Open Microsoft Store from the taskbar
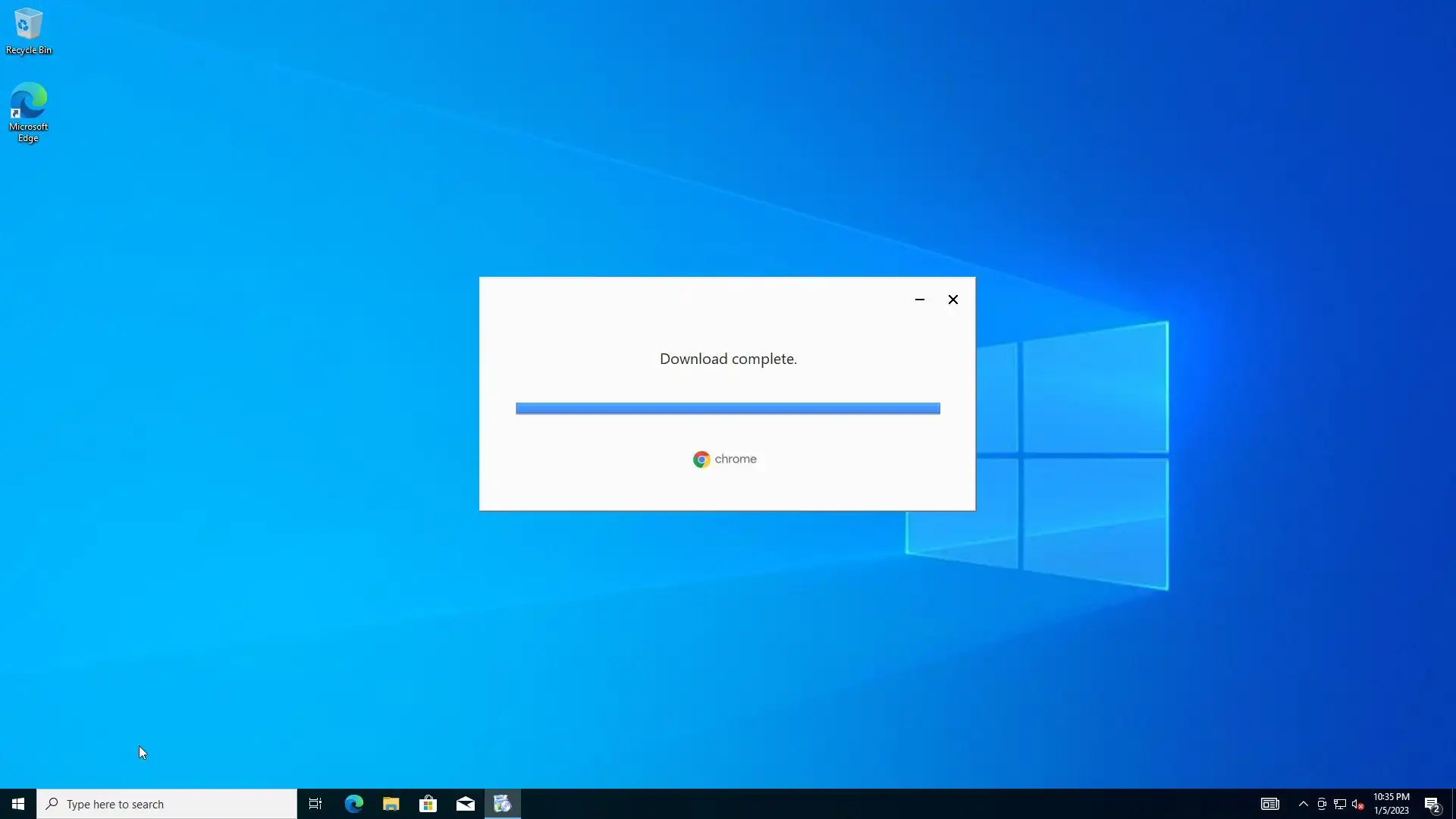 tap(428, 804)
